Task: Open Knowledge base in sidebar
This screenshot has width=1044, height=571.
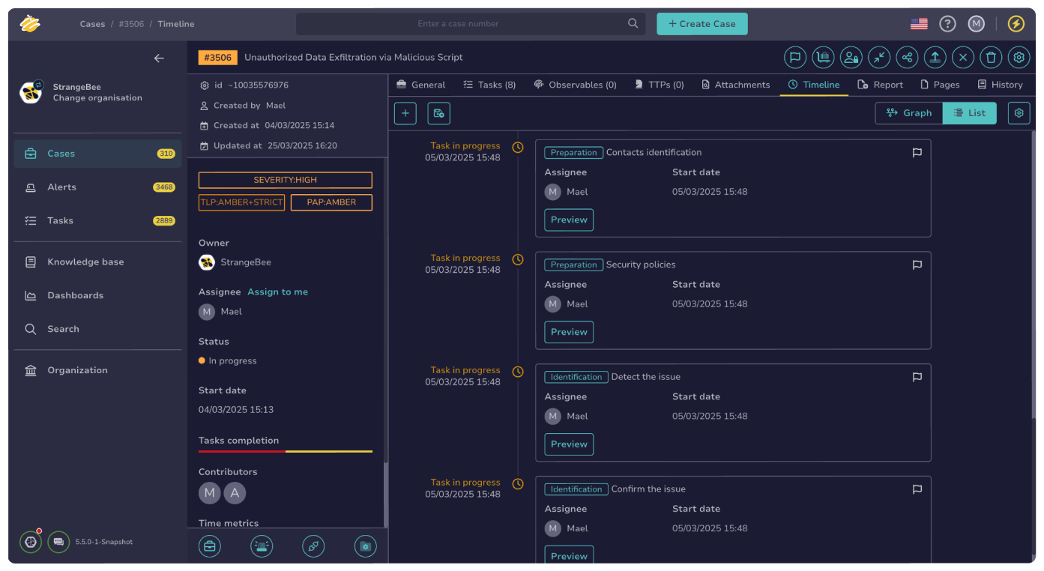Action: click(98, 262)
